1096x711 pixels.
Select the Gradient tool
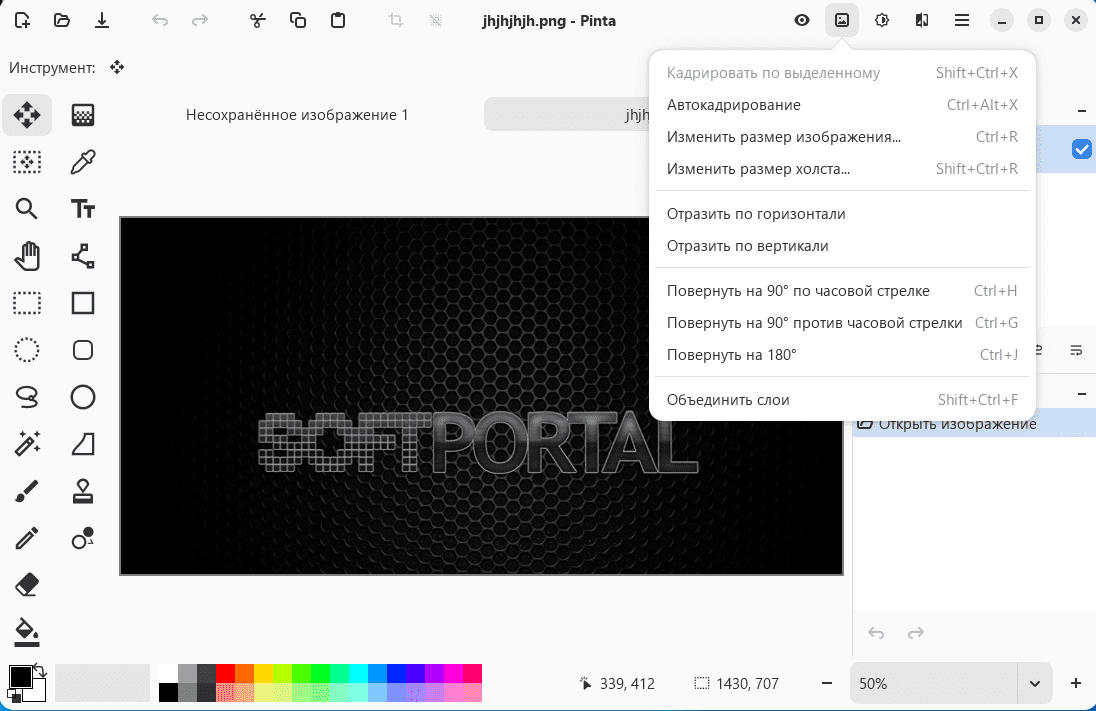point(83,115)
